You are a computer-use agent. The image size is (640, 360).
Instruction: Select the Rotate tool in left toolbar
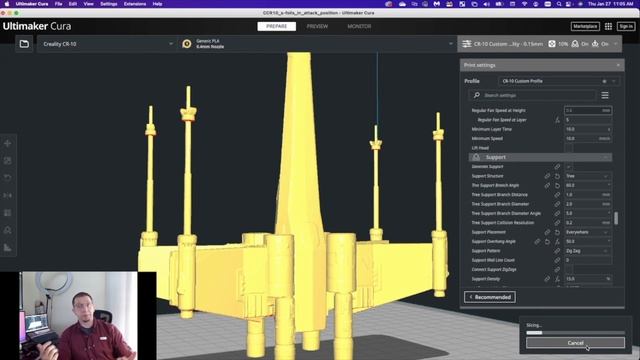(7, 178)
